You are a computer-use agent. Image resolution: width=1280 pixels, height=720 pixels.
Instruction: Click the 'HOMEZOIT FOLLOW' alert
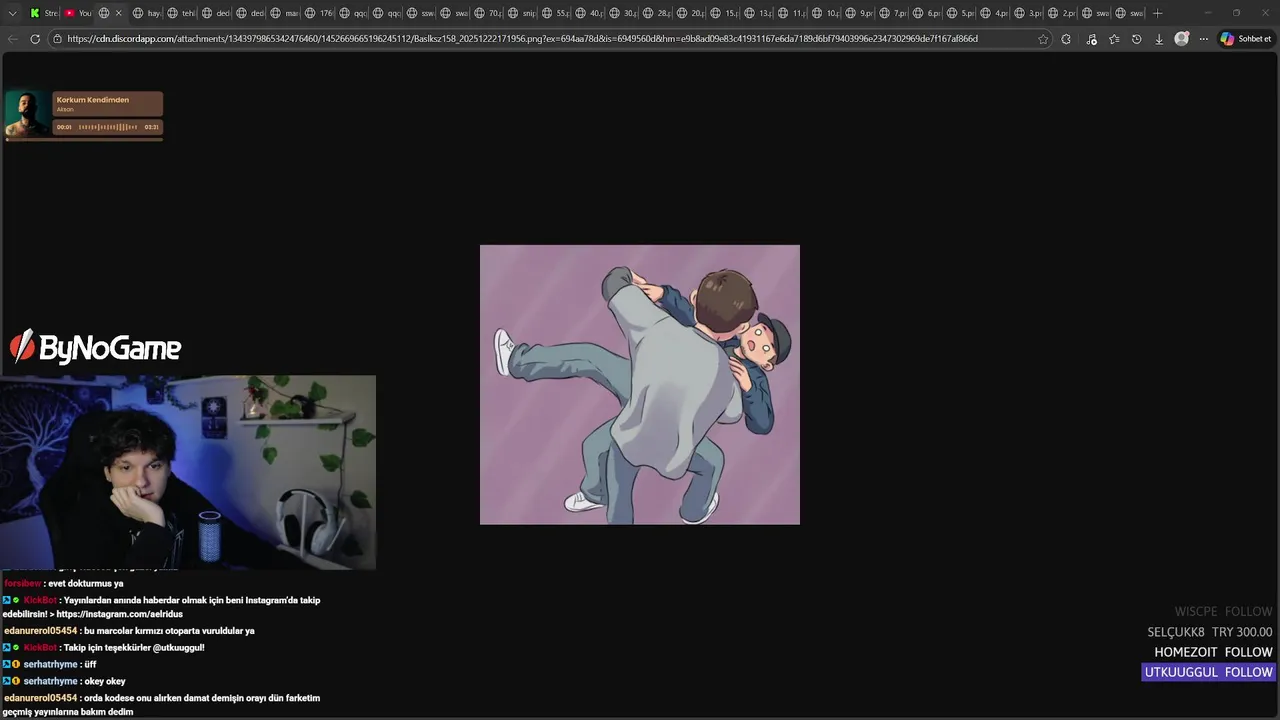click(x=1213, y=652)
